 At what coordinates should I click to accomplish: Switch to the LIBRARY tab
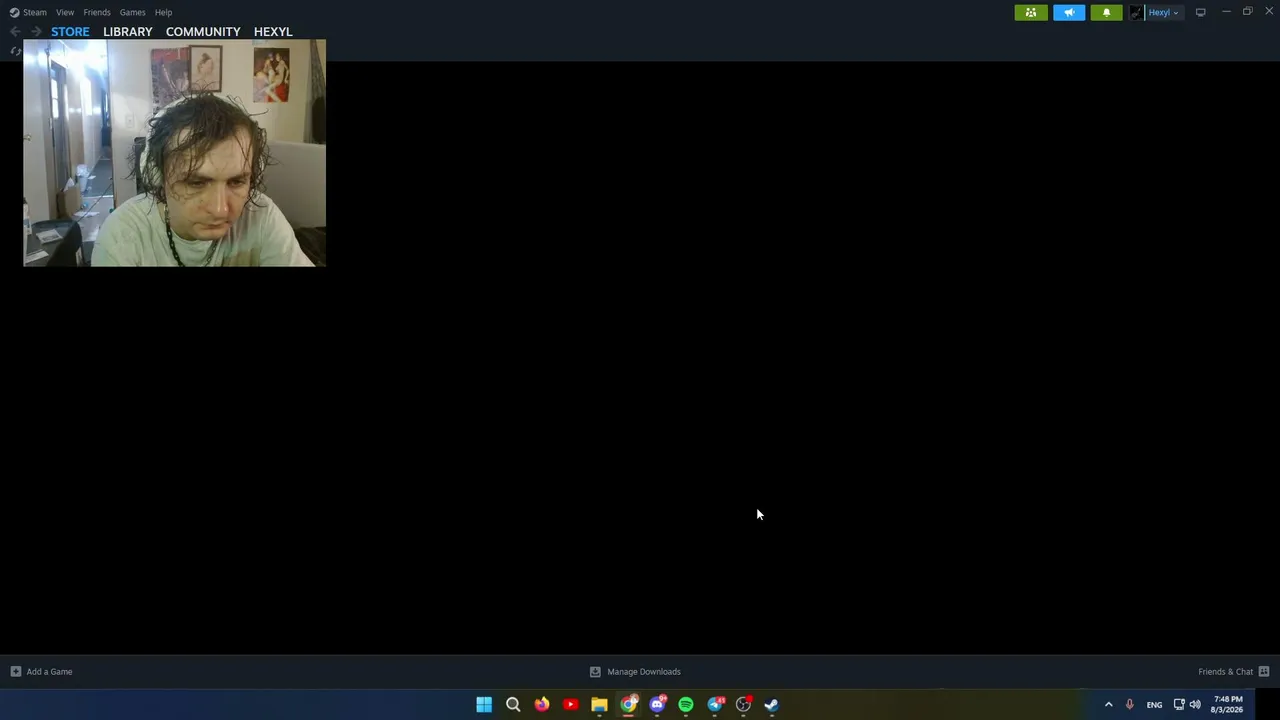coord(128,32)
